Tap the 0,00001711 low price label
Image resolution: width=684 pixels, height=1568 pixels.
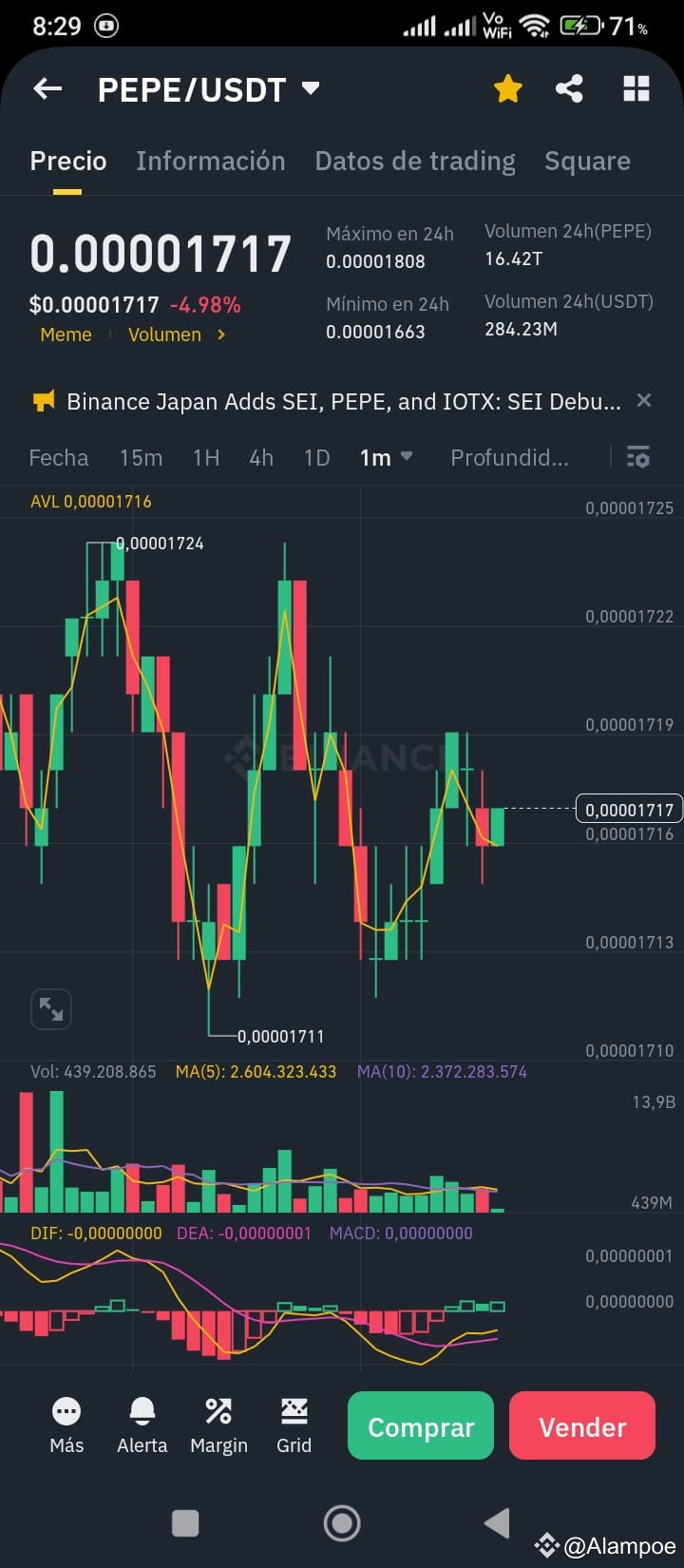point(280,1036)
